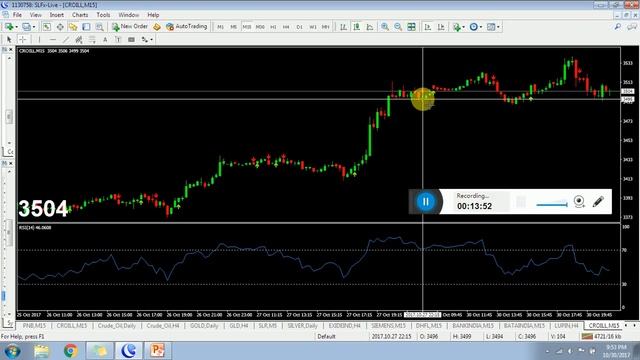
Task: Expand the Profiles dropdown arrow
Action: pos(33,27)
